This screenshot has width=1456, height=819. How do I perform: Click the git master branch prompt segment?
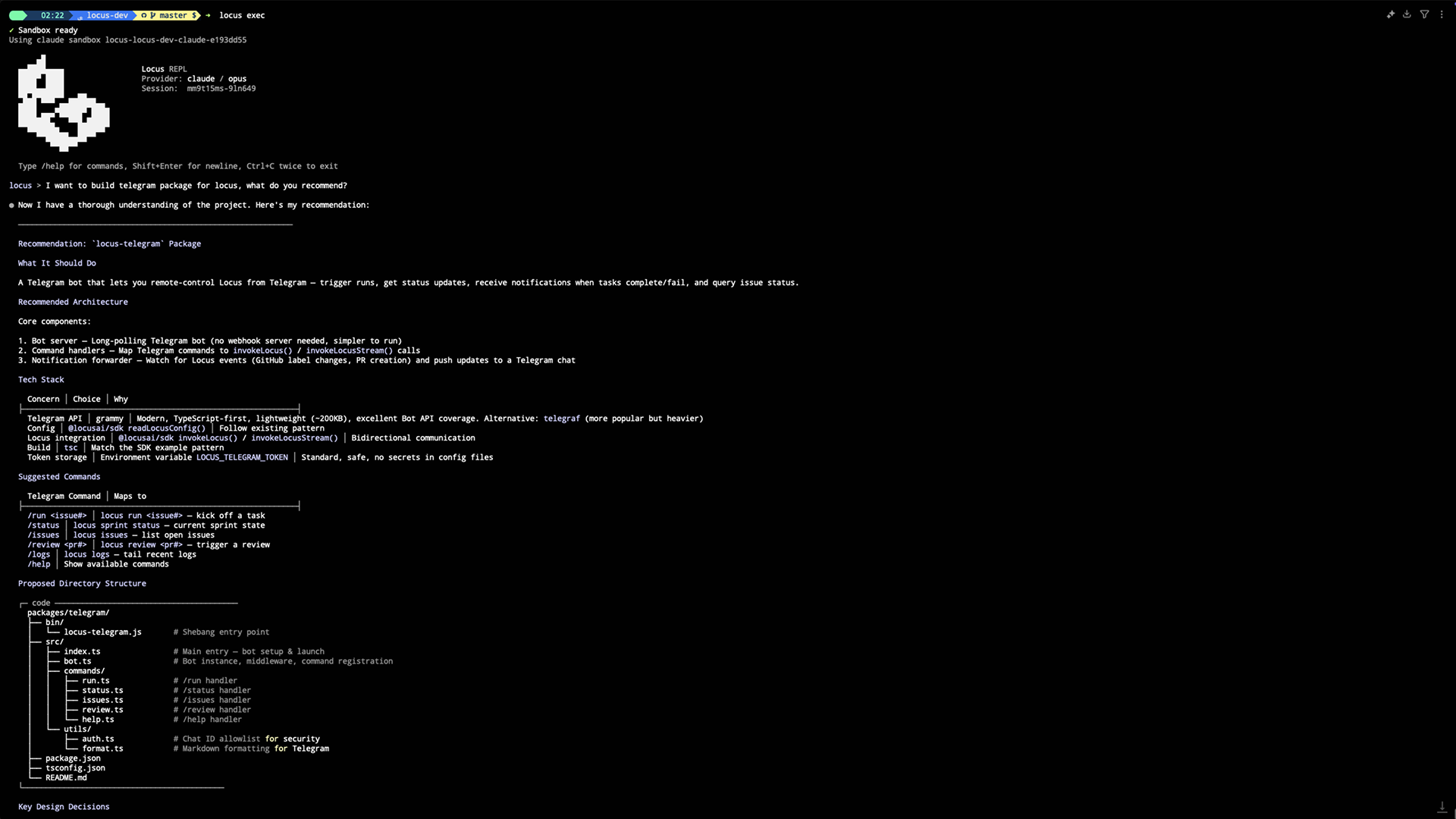(170, 15)
